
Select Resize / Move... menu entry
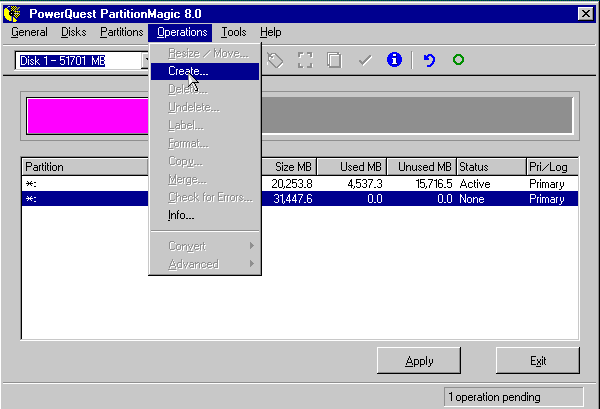click(205, 53)
